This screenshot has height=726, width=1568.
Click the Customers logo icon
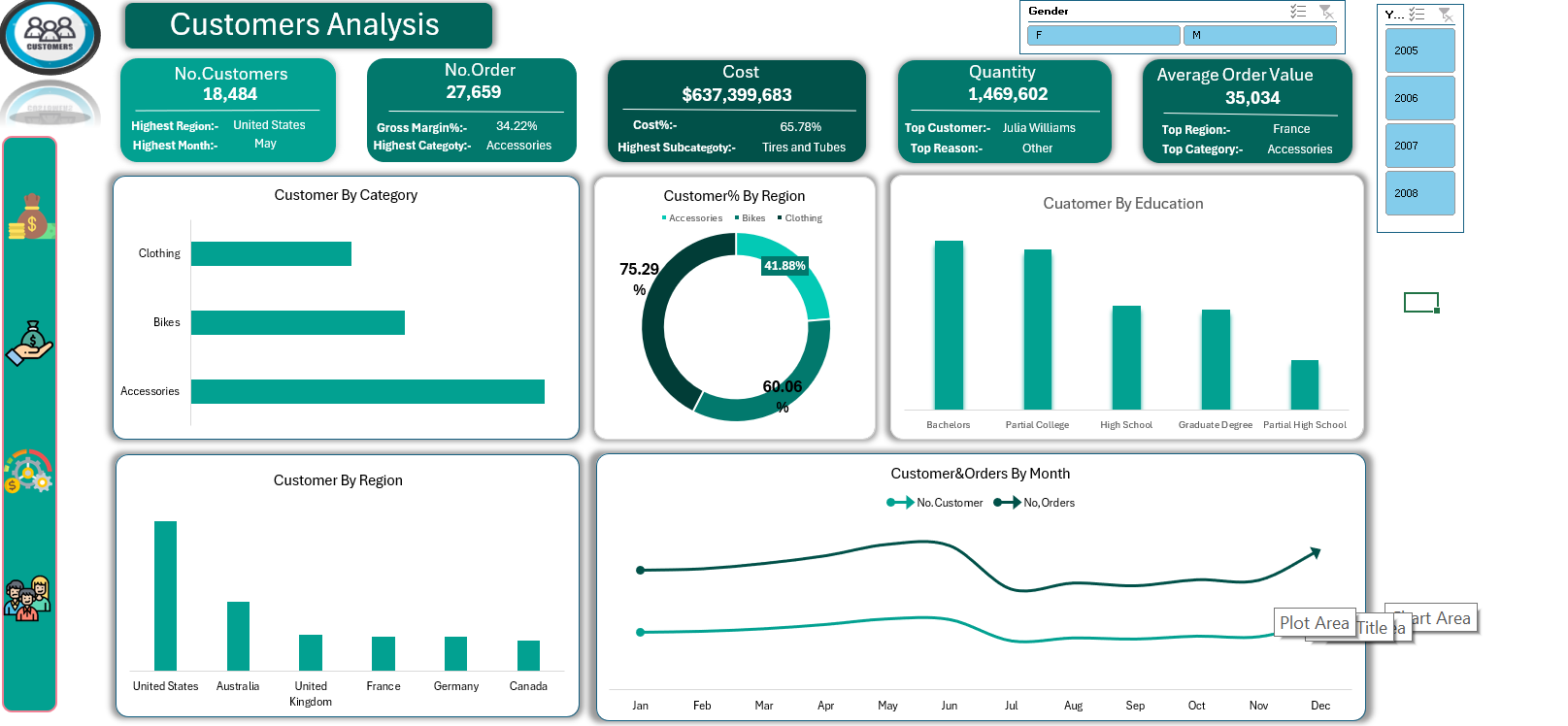click(50, 35)
